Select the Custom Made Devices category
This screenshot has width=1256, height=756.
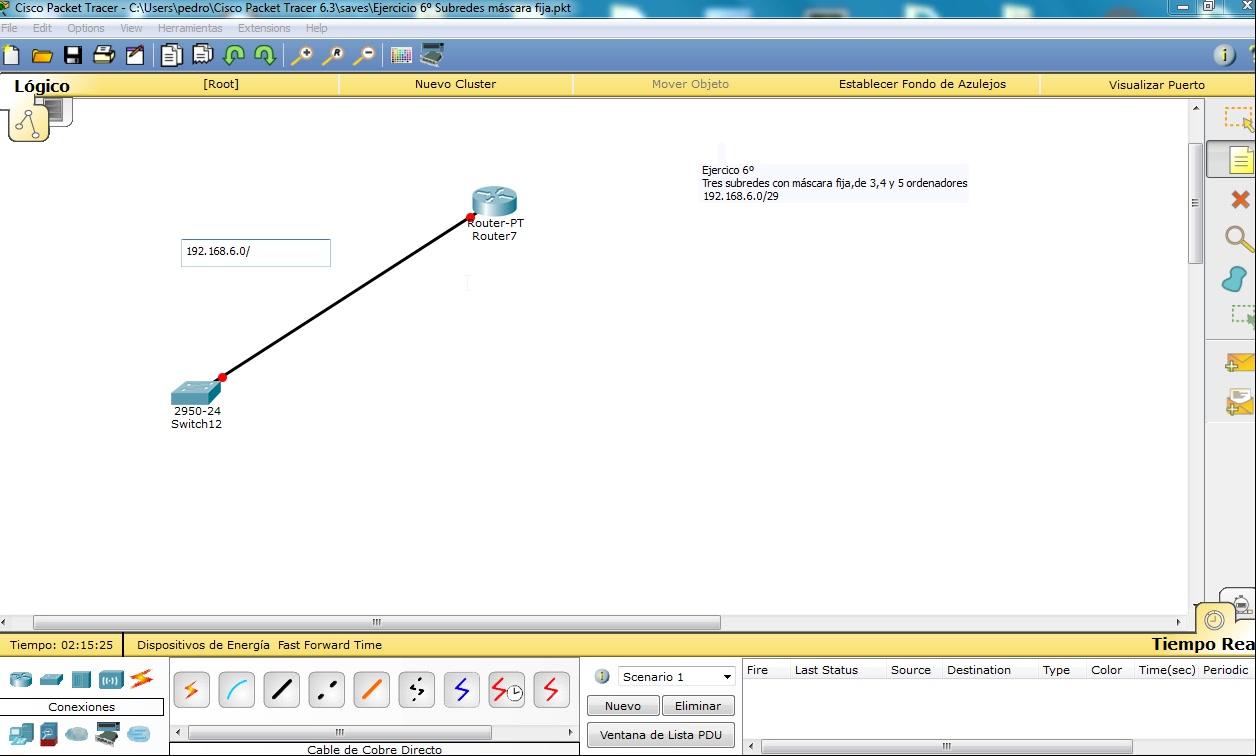[107, 735]
